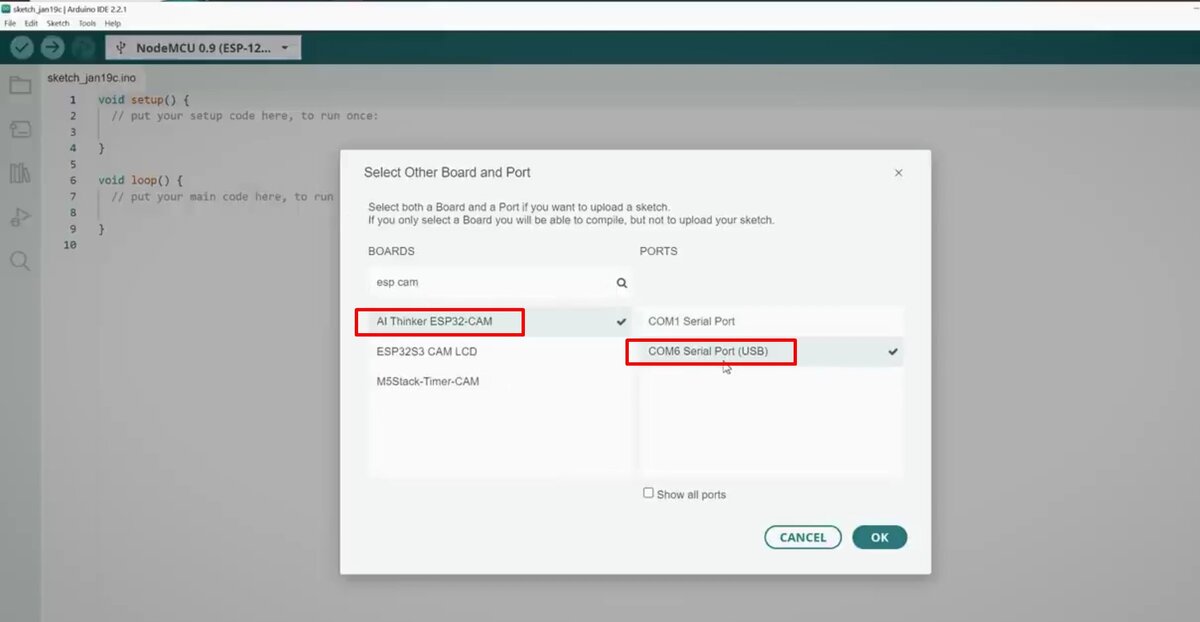Open the Help menu
Image resolution: width=1200 pixels, height=622 pixels.
[113, 23]
